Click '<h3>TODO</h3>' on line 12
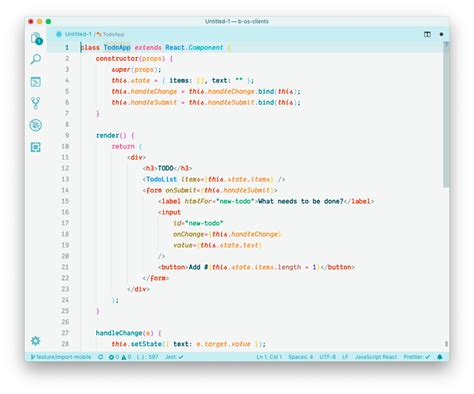Image resolution: width=474 pixels, height=394 pixels. point(167,168)
